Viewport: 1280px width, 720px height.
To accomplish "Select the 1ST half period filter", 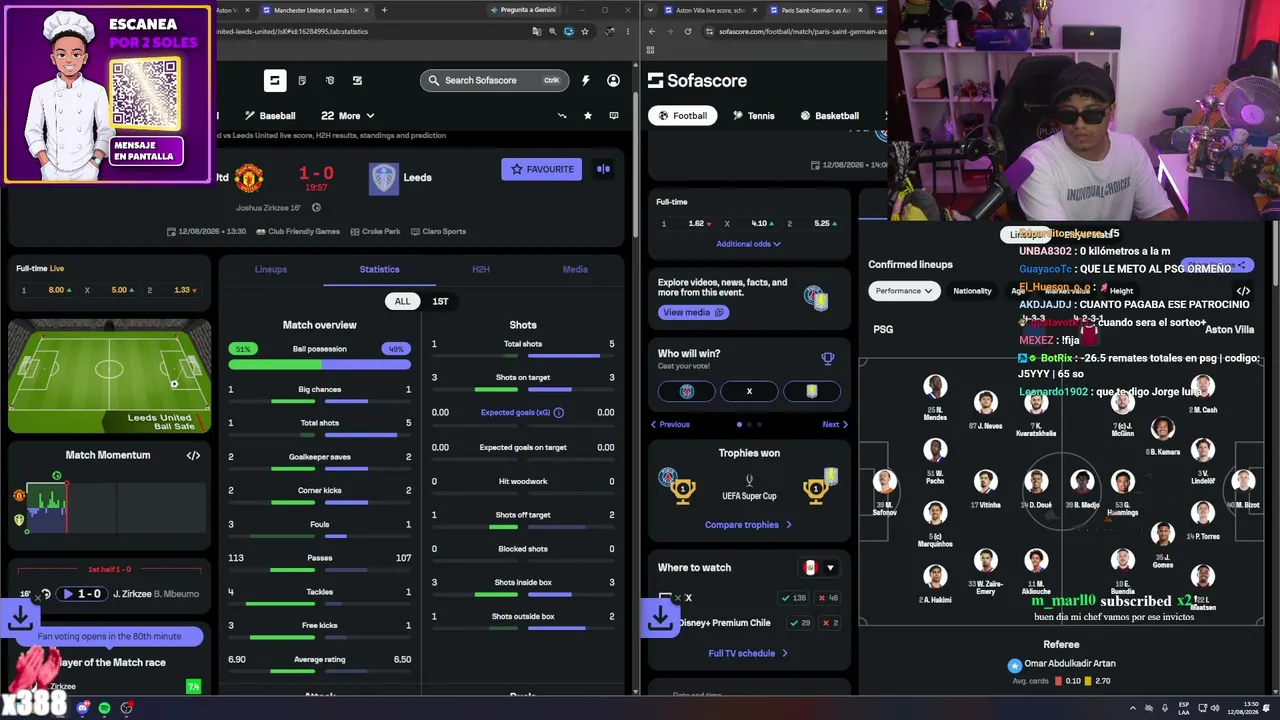I will click(x=440, y=301).
